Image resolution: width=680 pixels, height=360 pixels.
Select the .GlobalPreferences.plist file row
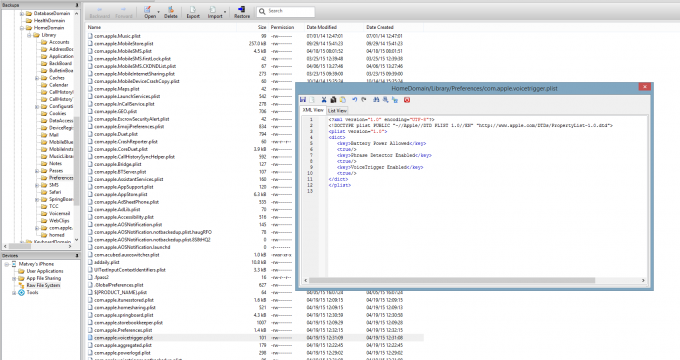click(x=190, y=285)
